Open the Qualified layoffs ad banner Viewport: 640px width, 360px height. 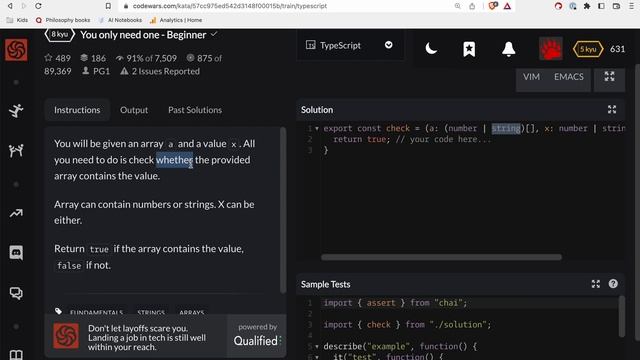click(x=165, y=337)
